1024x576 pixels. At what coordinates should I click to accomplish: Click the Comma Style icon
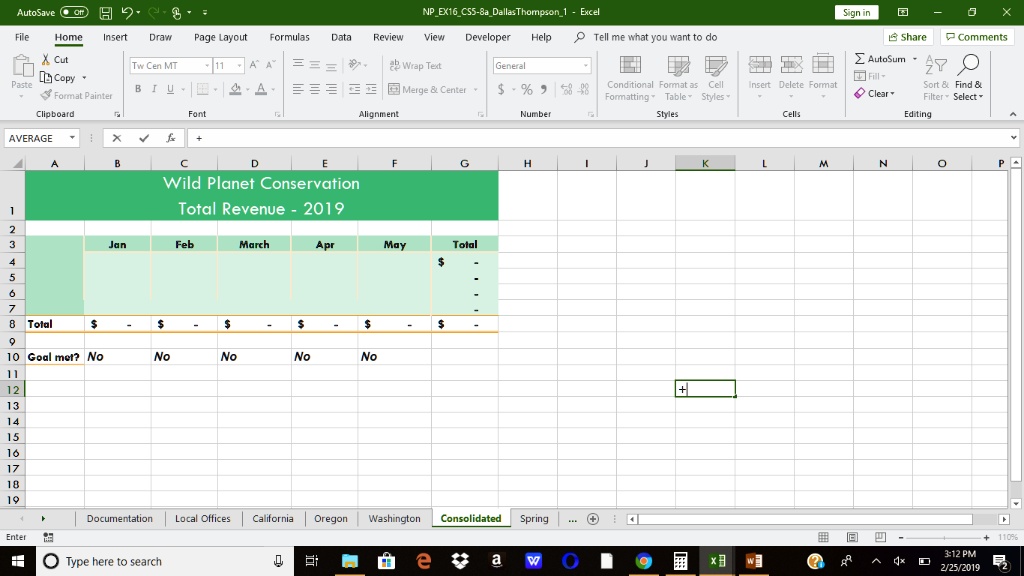coord(543,89)
